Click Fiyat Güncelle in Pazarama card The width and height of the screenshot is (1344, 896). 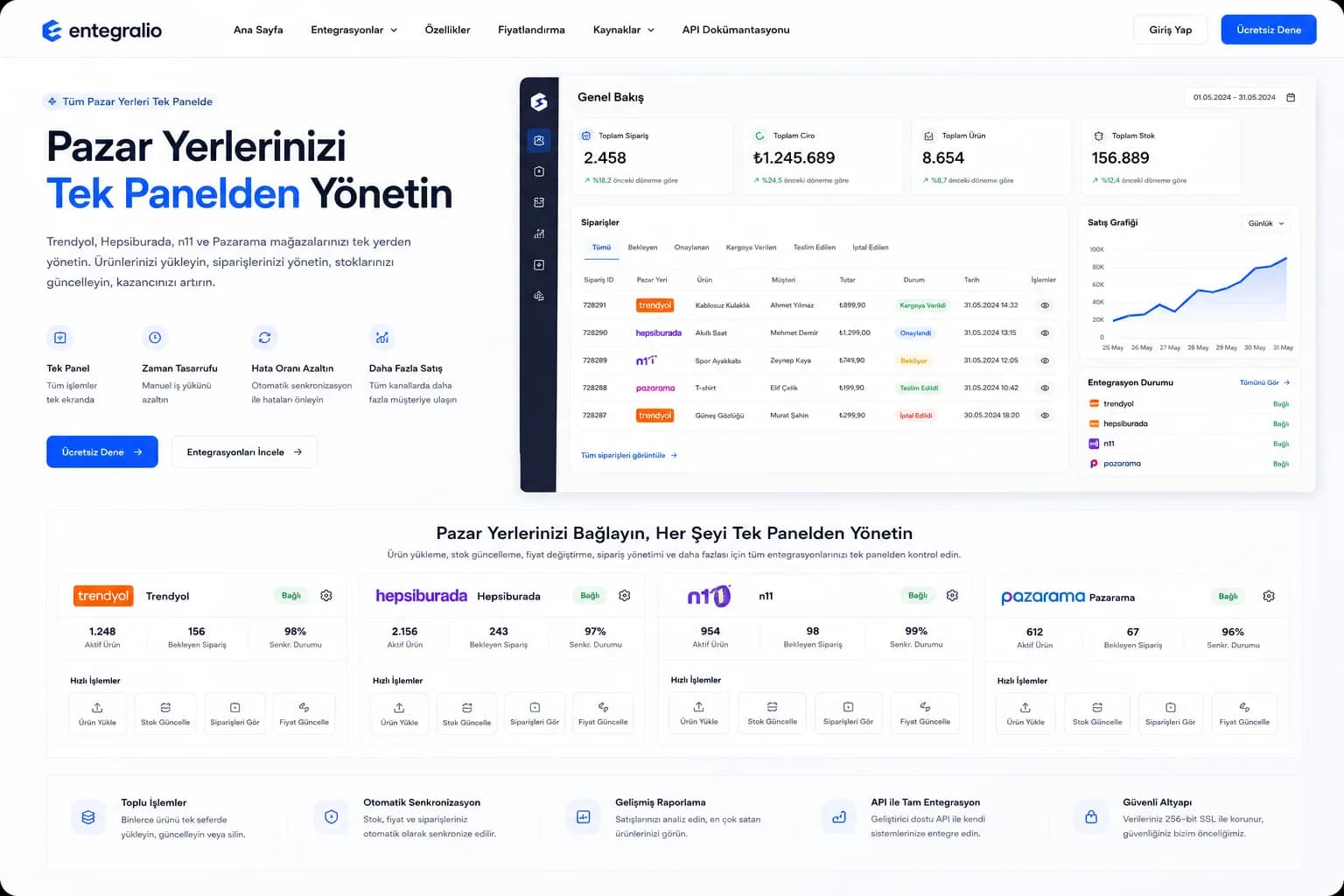tap(1244, 713)
